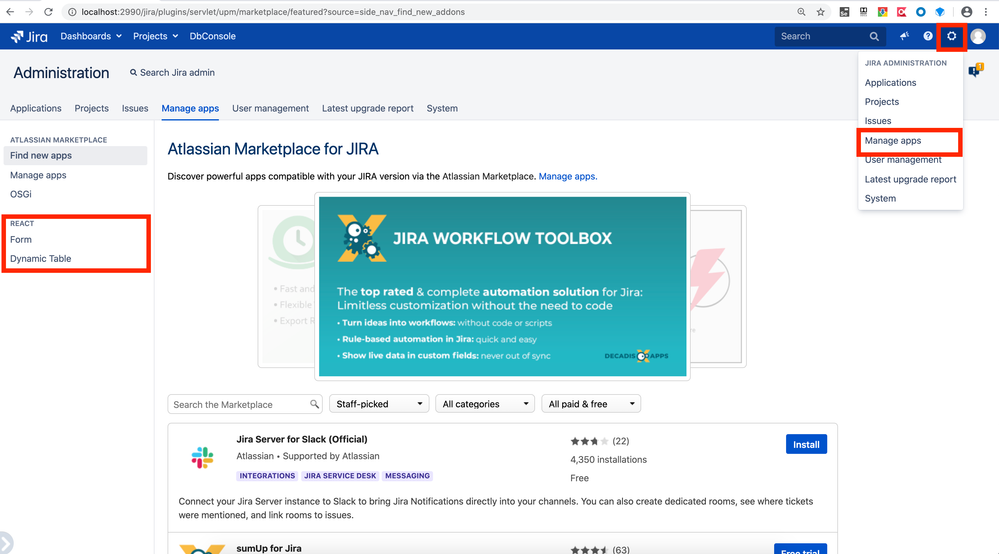Reload the page with browser refresh icon
The width and height of the screenshot is (999, 554).
coord(48,11)
